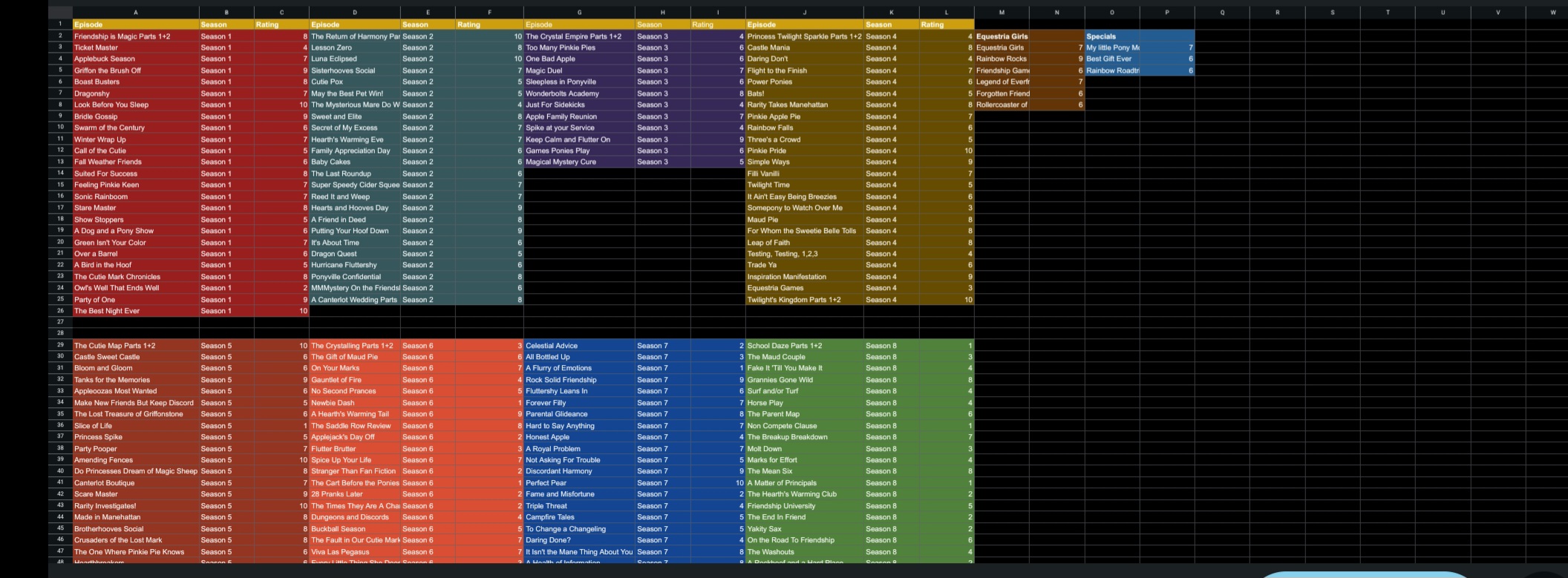Image resolution: width=1568 pixels, height=578 pixels.
Task: Select the "Wonderbolts Academy" cell
Action: (x=579, y=93)
